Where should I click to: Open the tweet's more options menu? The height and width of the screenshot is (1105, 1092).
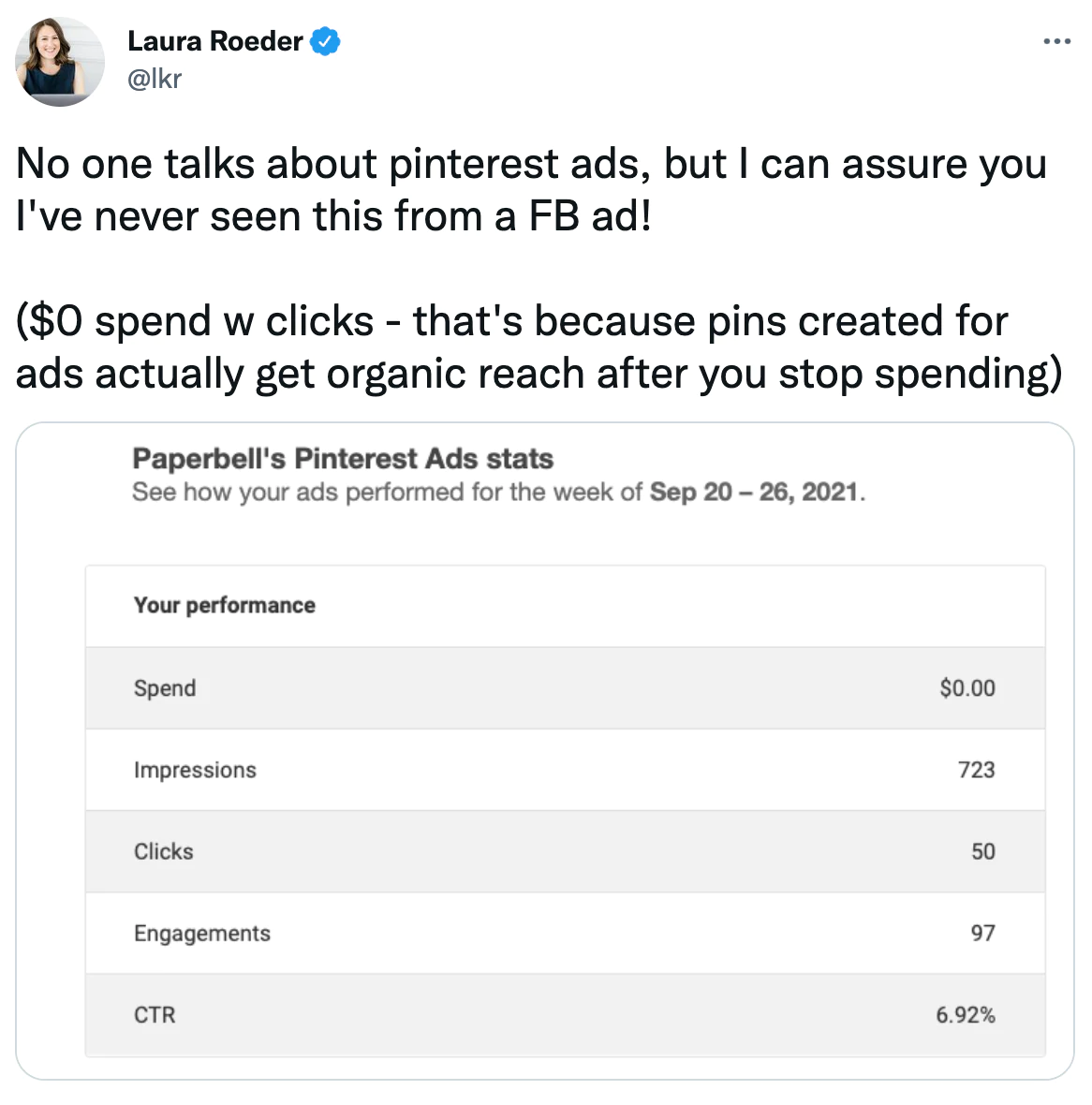coord(1056,41)
